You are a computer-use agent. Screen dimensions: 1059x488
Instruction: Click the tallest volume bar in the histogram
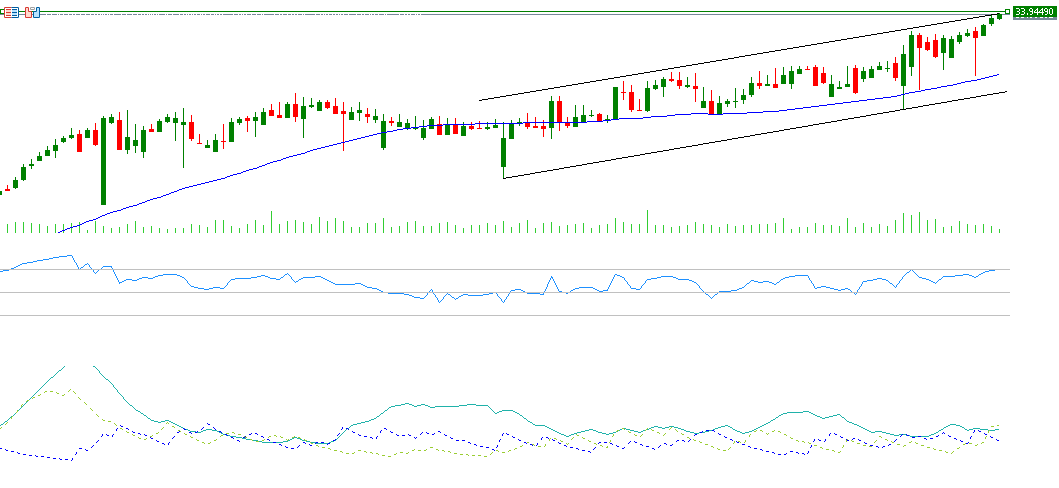(647, 221)
